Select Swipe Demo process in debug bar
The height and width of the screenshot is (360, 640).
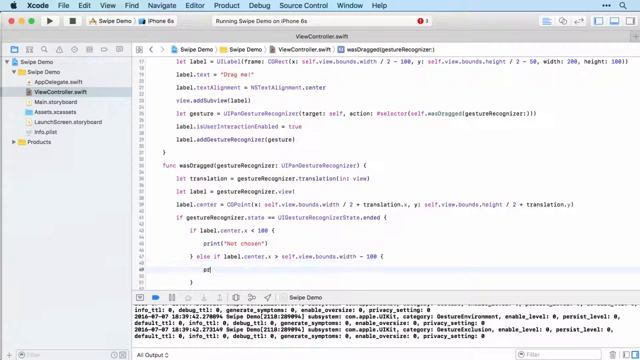[301, 298]
